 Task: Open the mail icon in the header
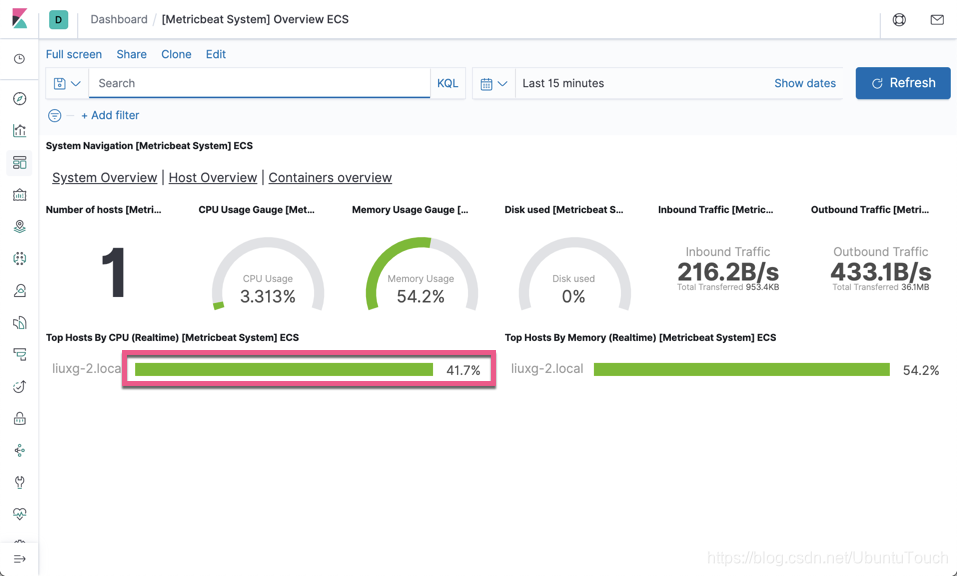tap(936, 19)
